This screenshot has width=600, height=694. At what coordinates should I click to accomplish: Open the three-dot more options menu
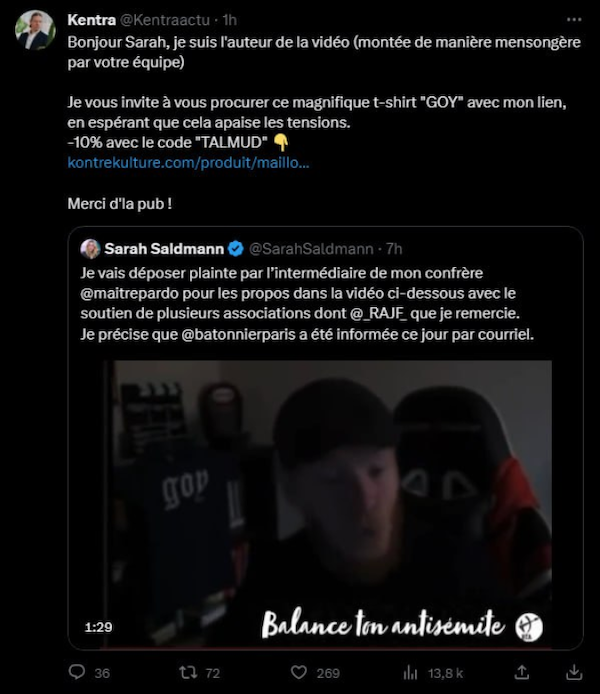(574, 19)
